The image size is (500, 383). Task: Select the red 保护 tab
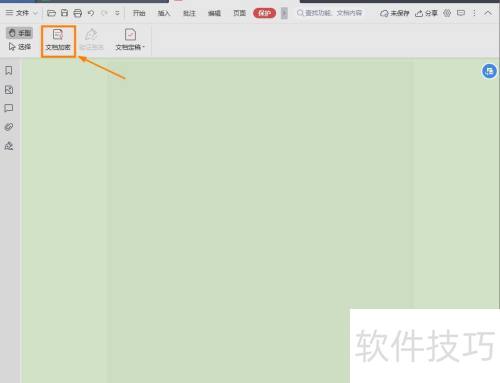(265, 13)
